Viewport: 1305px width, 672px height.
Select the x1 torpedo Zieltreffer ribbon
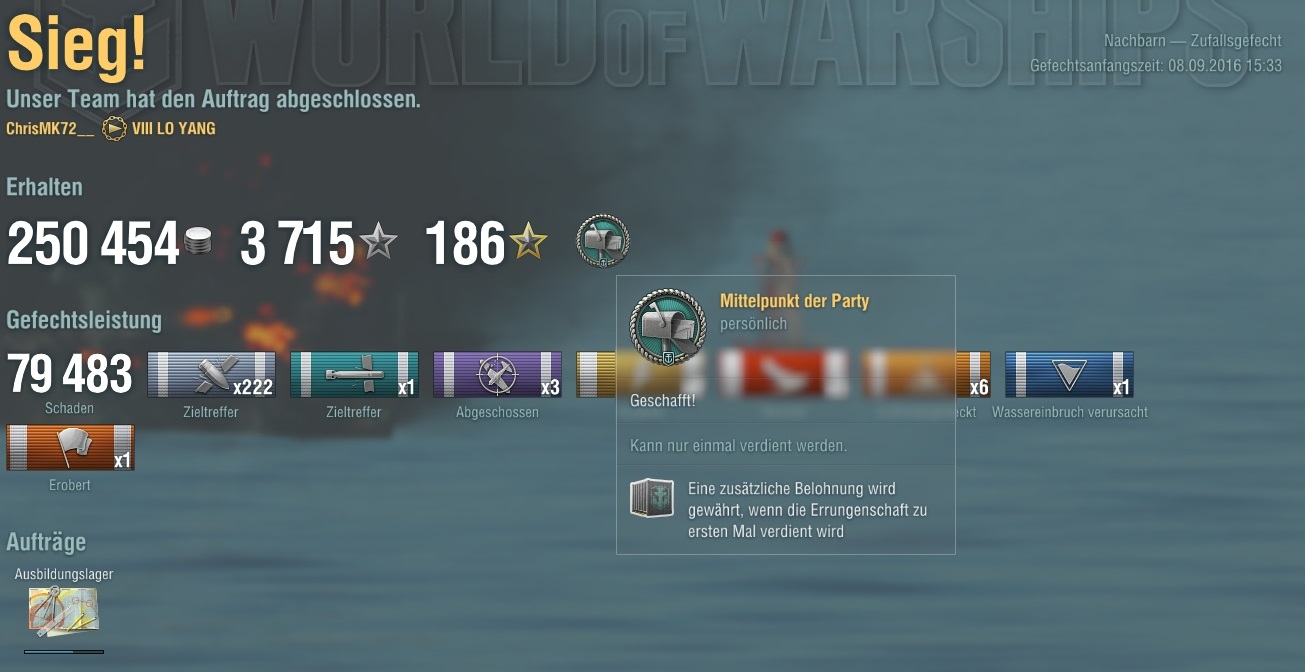point(354,374)
